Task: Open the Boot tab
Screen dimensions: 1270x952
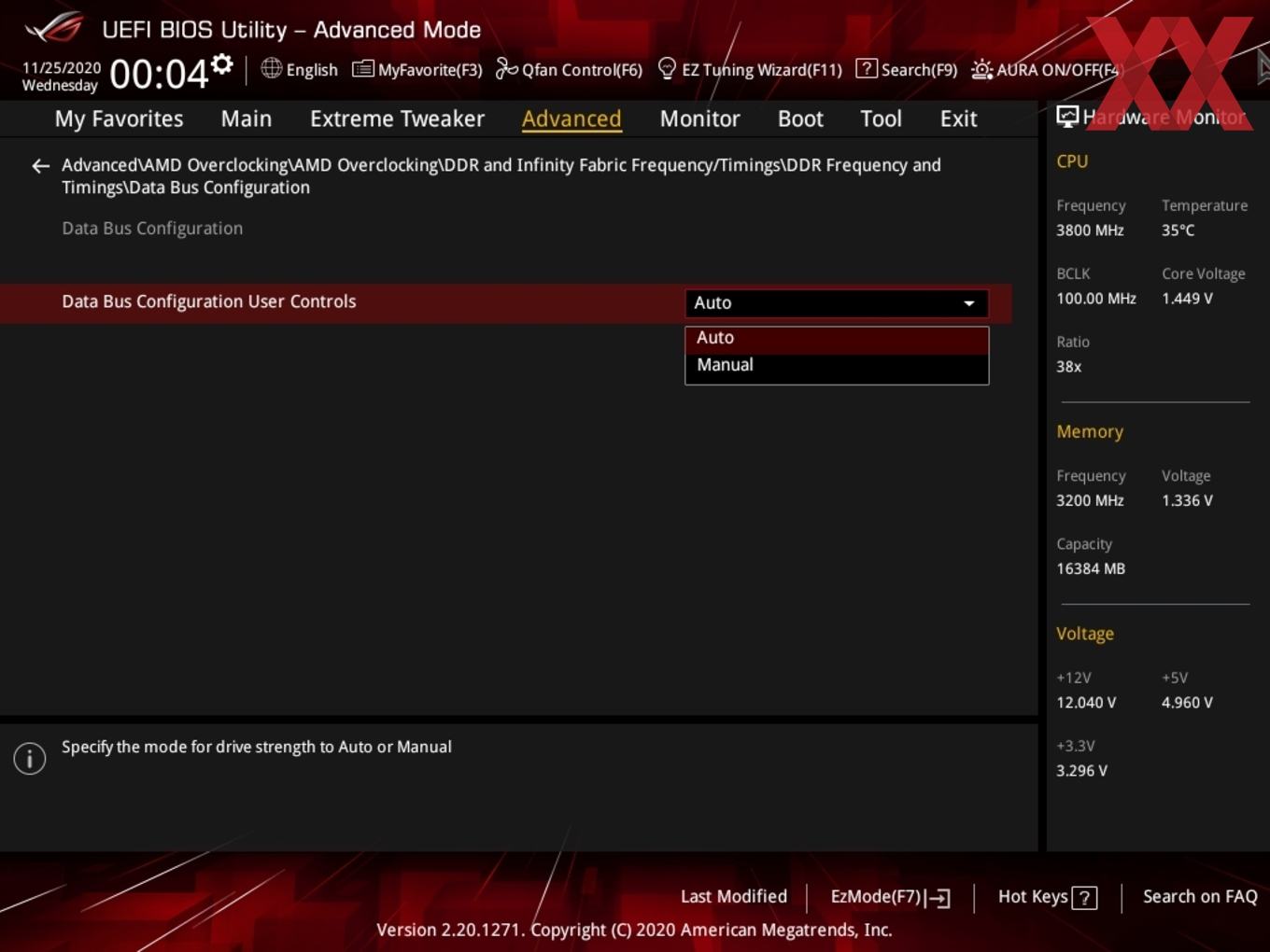Action: [x=800, y=119]
